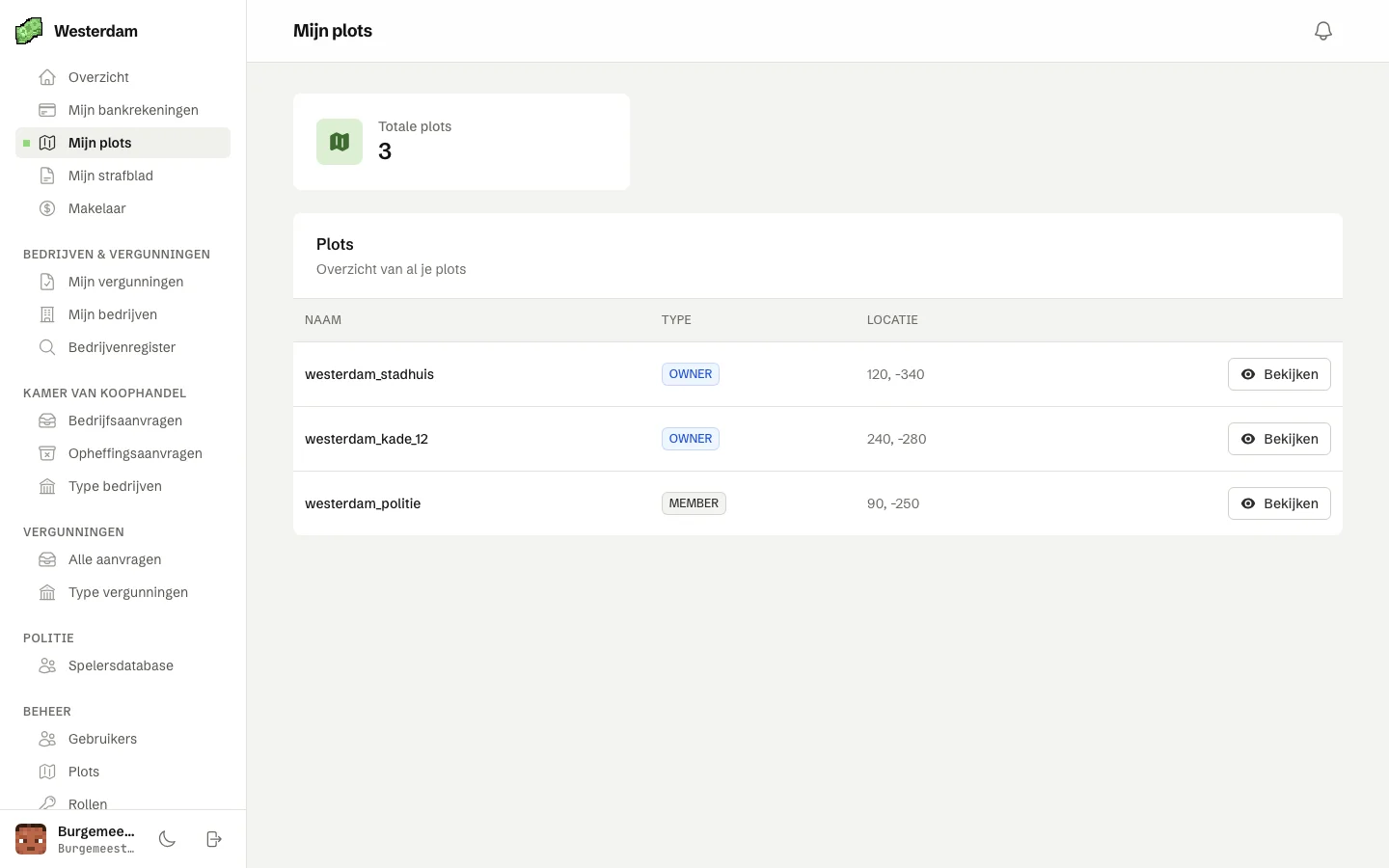Click location value 90, -250

pos(893,503)
